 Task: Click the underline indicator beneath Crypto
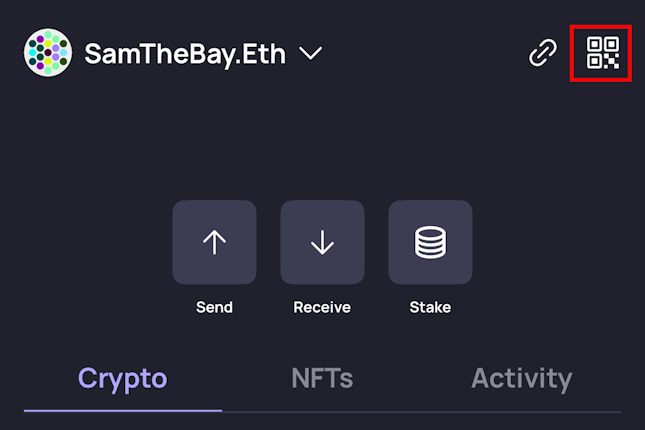click(x=123, y=410)
